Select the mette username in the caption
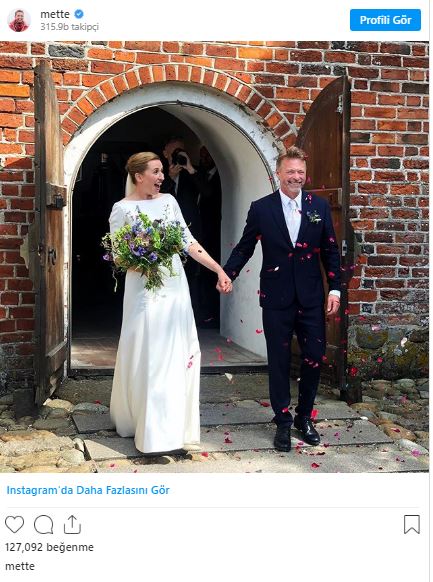The image size is (433, 582). 20,566
